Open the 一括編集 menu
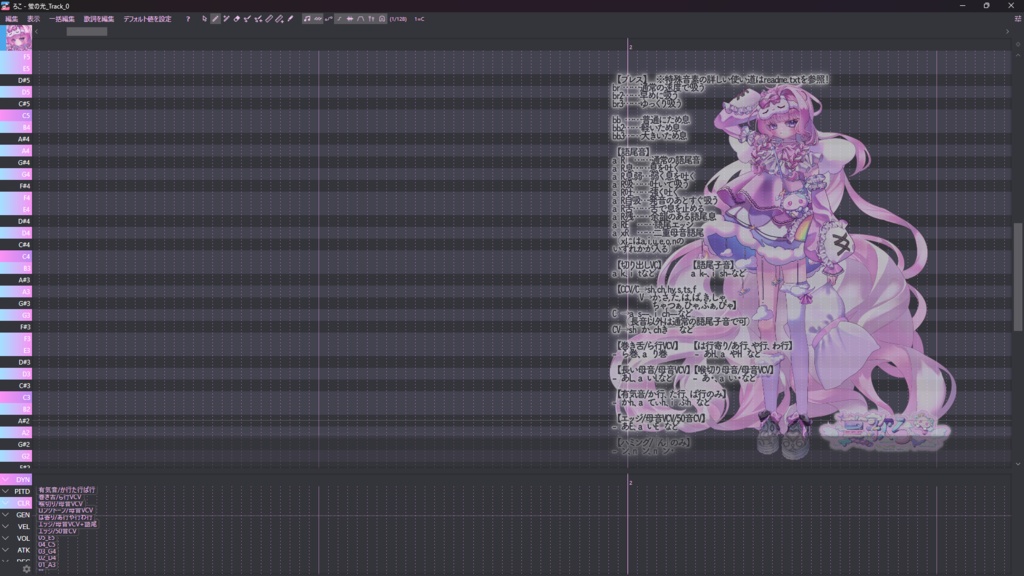 [62, 19]
